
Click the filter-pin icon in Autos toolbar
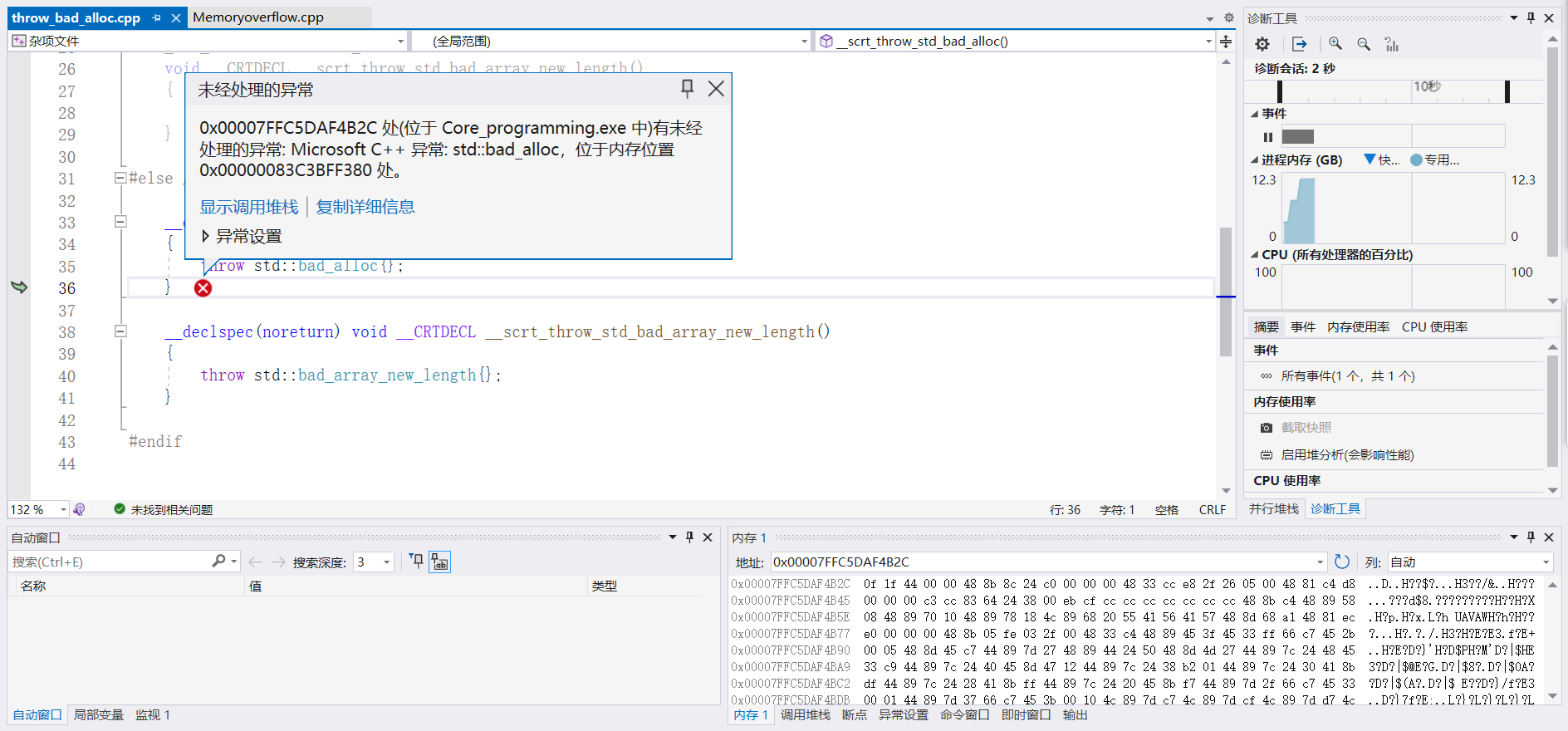click(x=417, y=562)
